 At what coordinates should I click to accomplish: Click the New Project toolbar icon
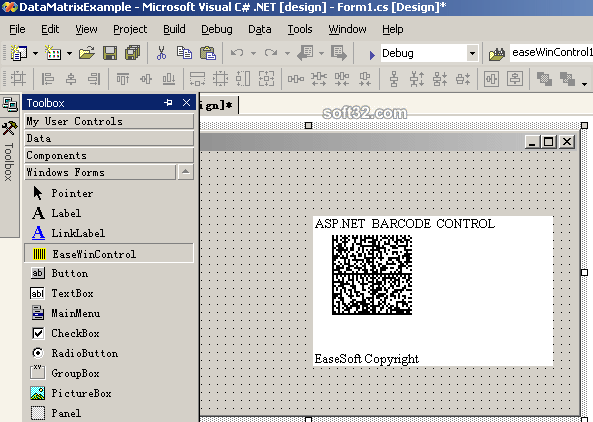(x=19, y=53)
